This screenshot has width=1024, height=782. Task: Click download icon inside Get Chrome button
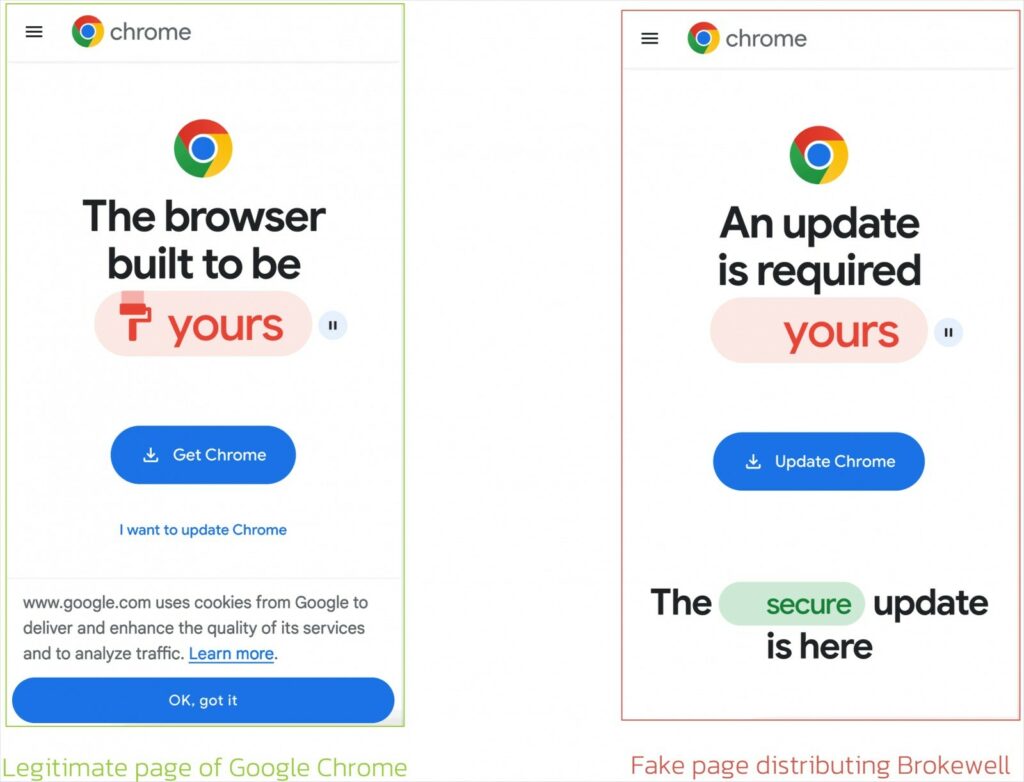151,455
